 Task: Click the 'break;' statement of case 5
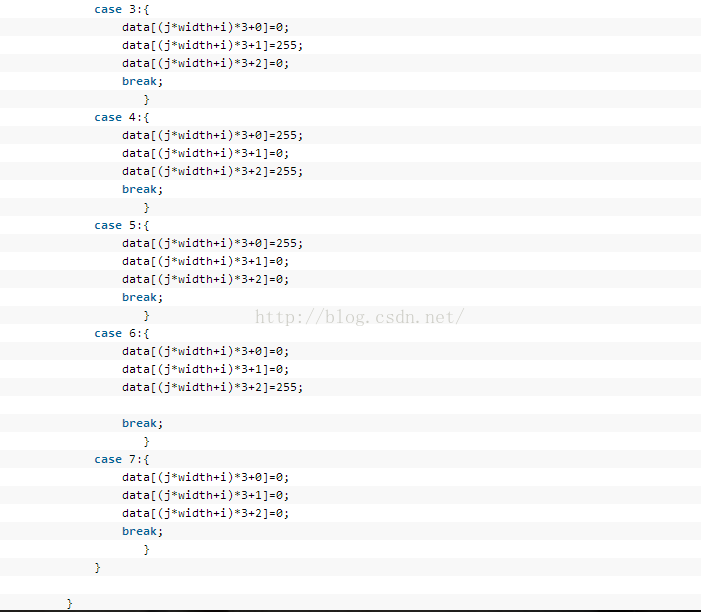[143, 298]
